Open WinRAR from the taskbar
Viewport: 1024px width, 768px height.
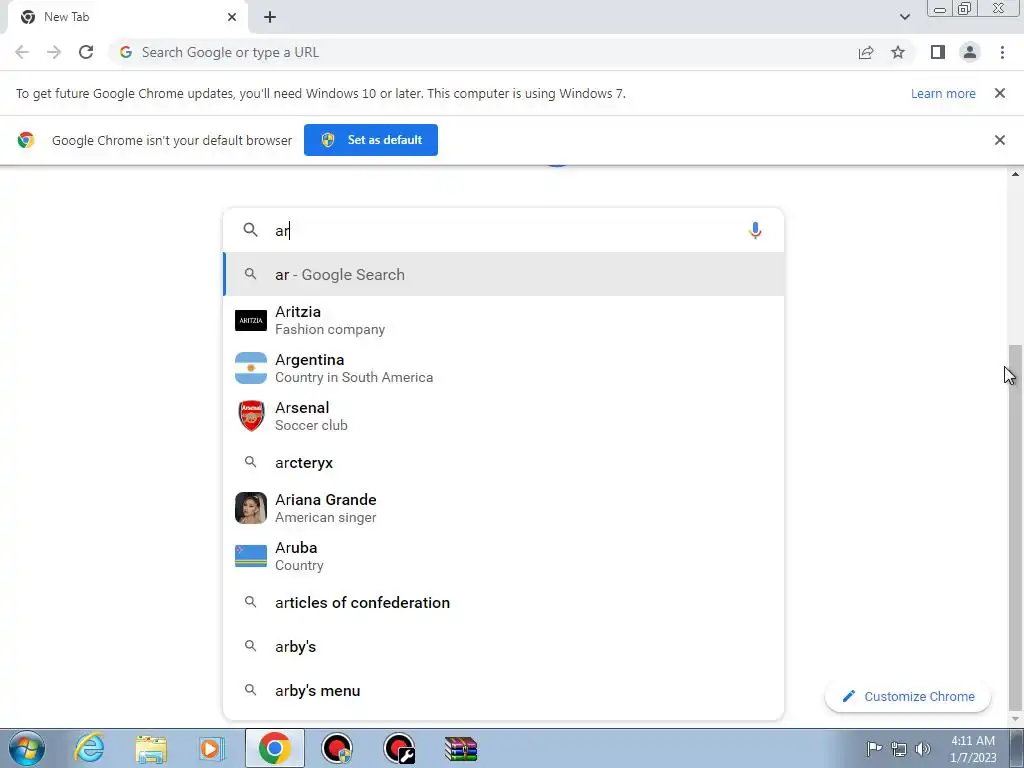[x=460, y=748]
